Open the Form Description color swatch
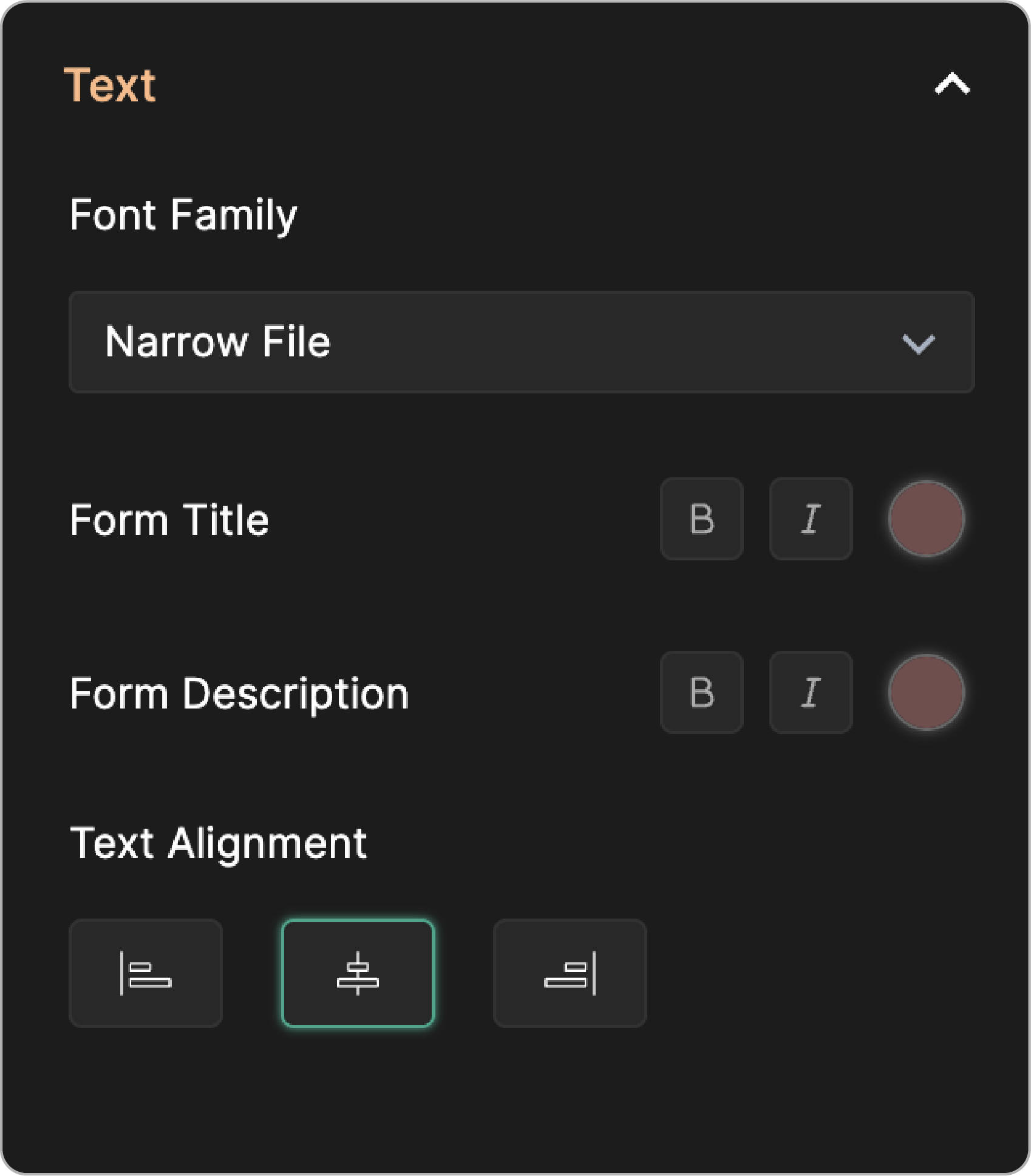The width and height of the screenshot is (1031, 1176). click(x=926, y=692)
